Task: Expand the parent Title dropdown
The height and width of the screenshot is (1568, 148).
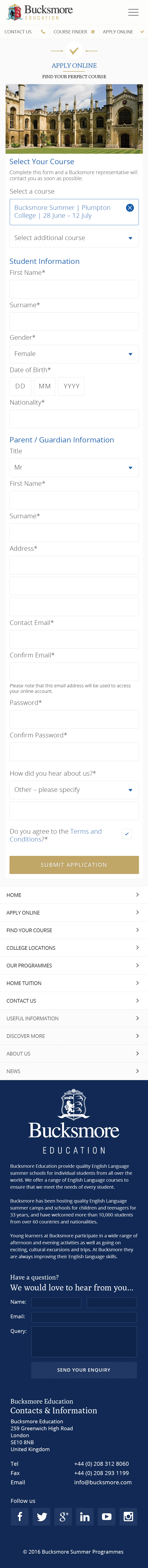Action: point(74,467)
